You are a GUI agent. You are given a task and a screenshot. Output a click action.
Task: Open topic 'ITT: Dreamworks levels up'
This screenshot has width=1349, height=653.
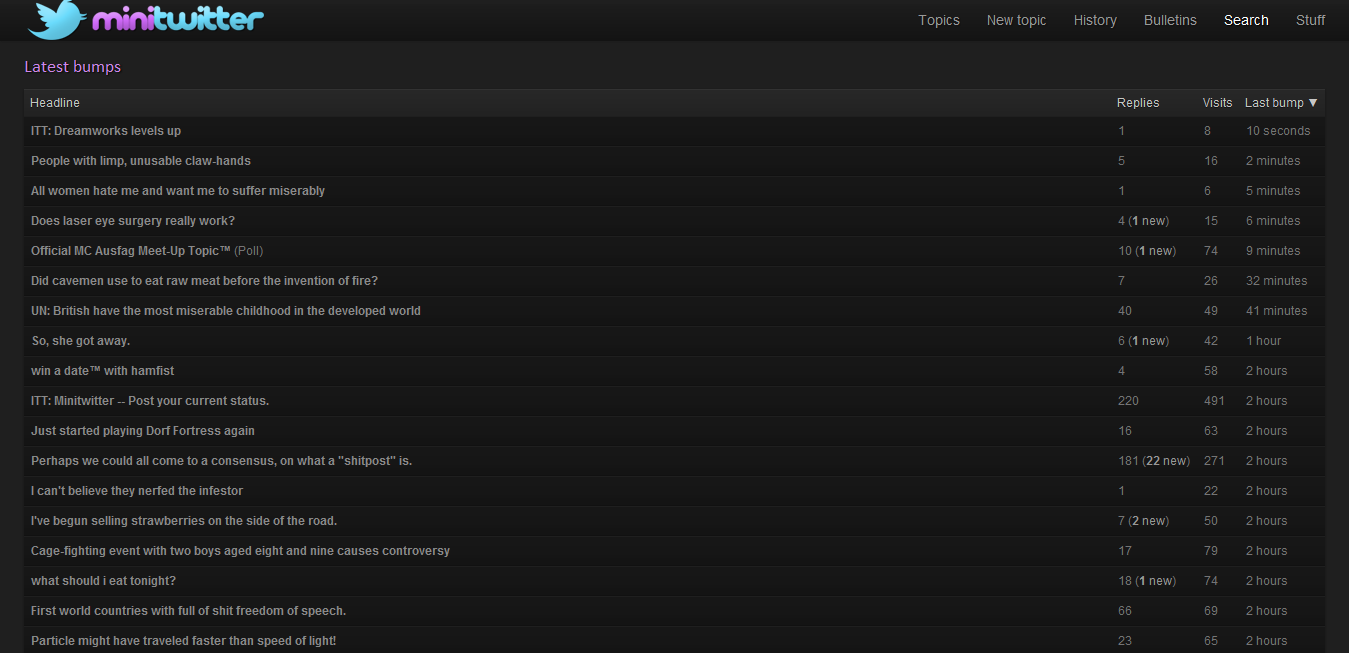pyautogui.click(x=106, y=131)
